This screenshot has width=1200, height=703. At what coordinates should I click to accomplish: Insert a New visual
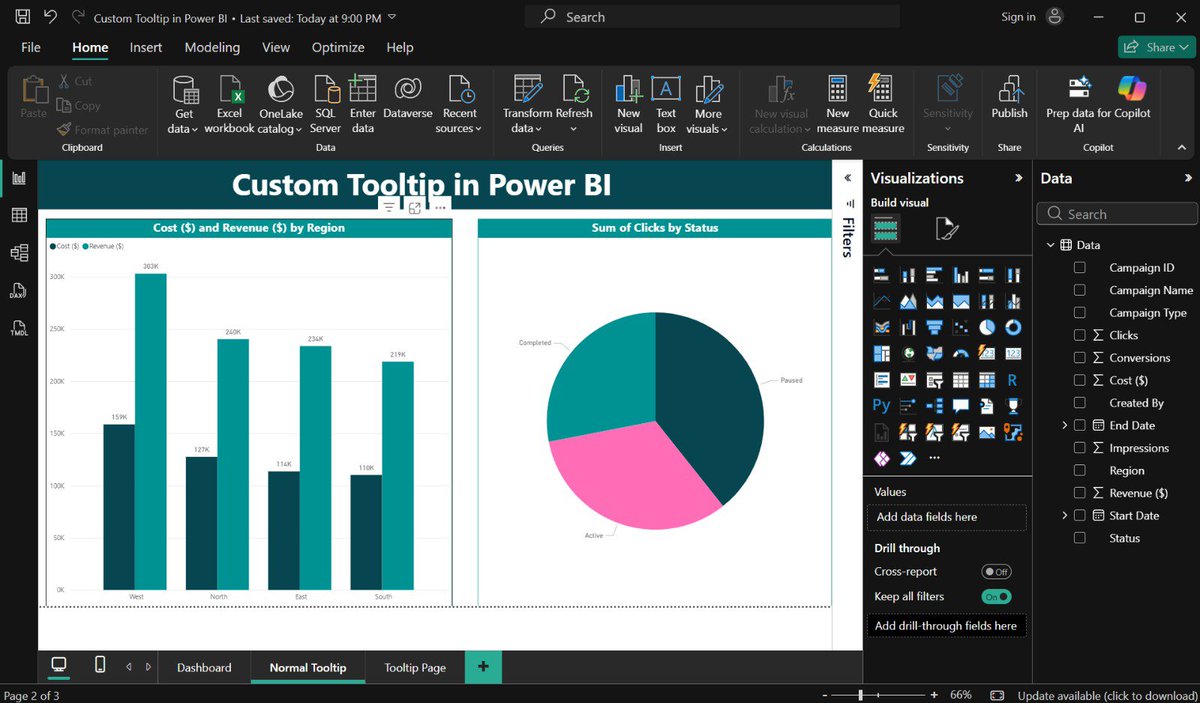(628, 105)
